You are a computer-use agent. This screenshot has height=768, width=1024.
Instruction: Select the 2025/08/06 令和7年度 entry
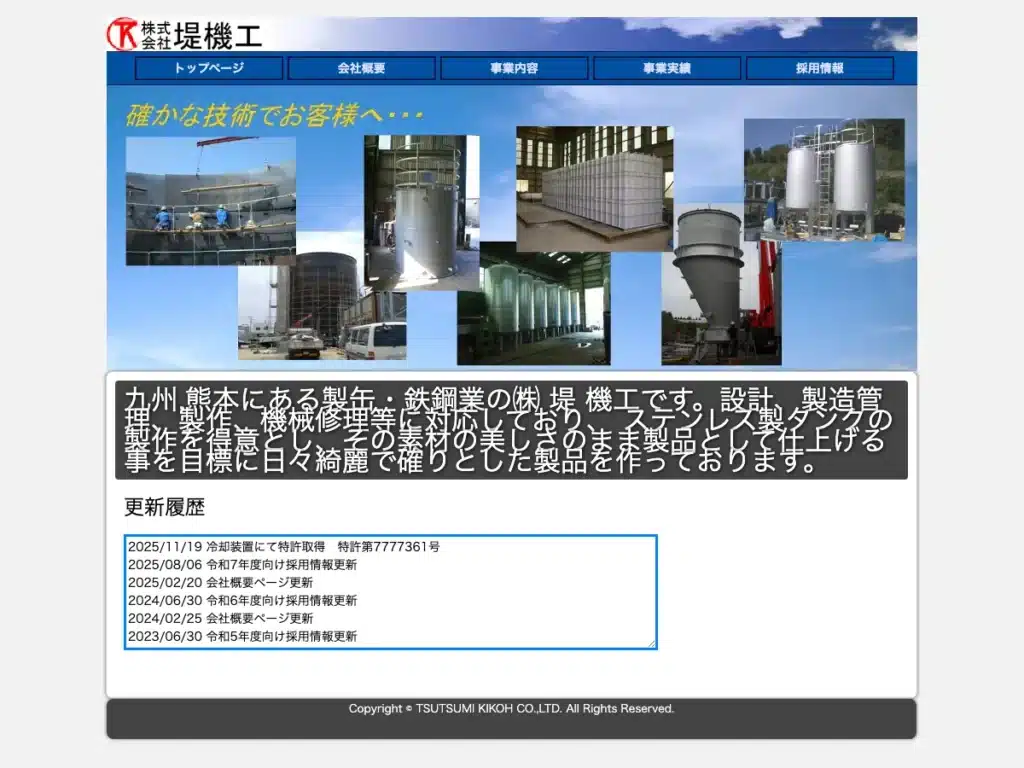242,564
